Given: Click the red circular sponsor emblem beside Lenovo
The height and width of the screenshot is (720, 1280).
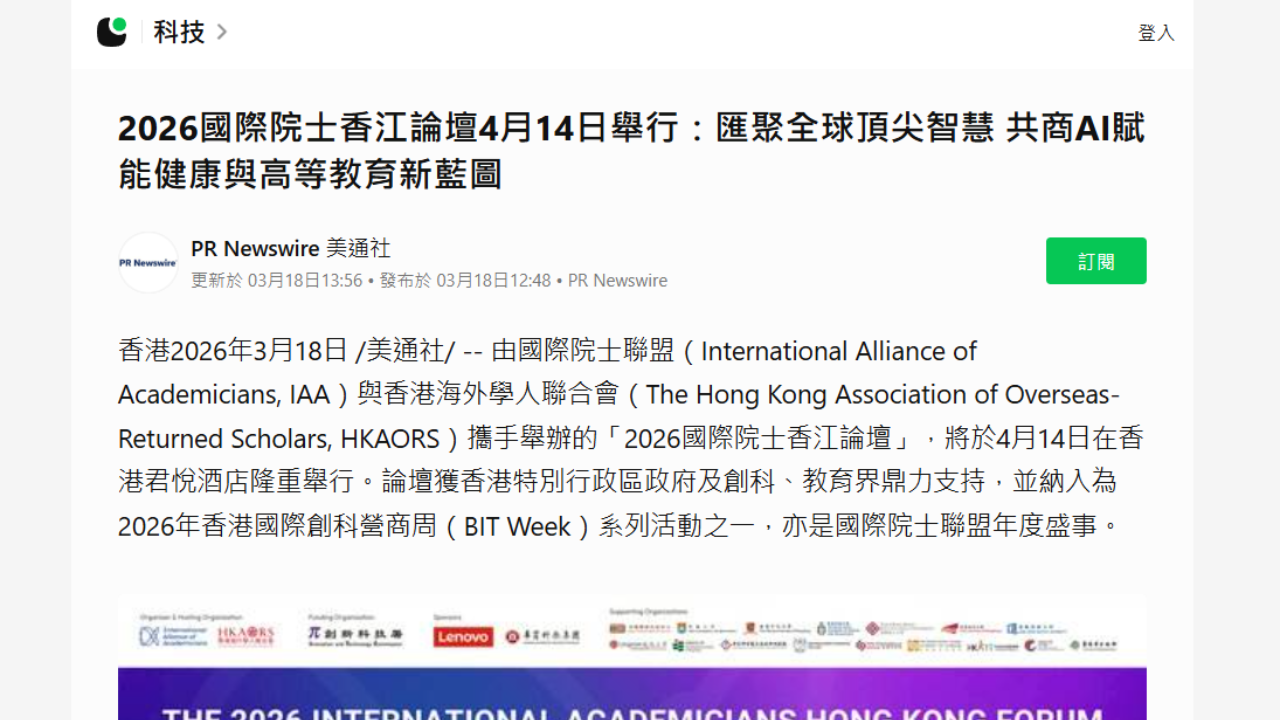Looking at the screenshot, I should [x=512, y=636].
